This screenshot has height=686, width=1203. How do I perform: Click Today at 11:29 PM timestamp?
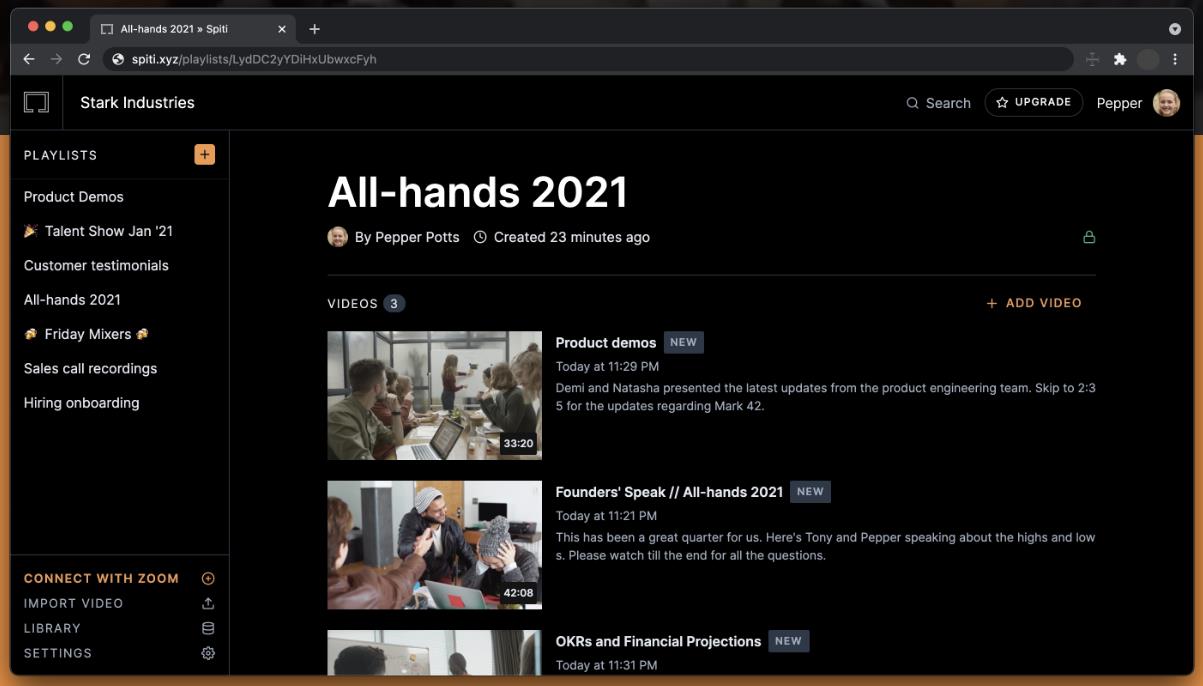tap(607, 367)
